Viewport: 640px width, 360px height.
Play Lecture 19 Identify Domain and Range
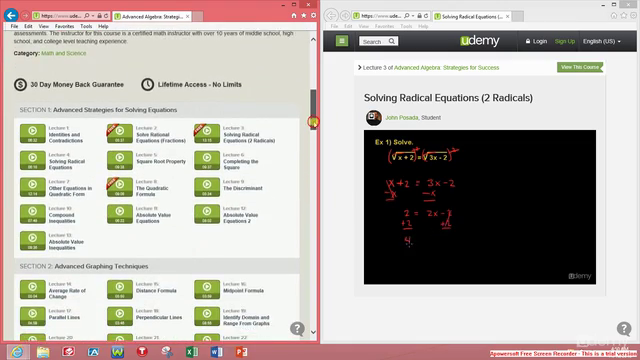tap(207, 317)
